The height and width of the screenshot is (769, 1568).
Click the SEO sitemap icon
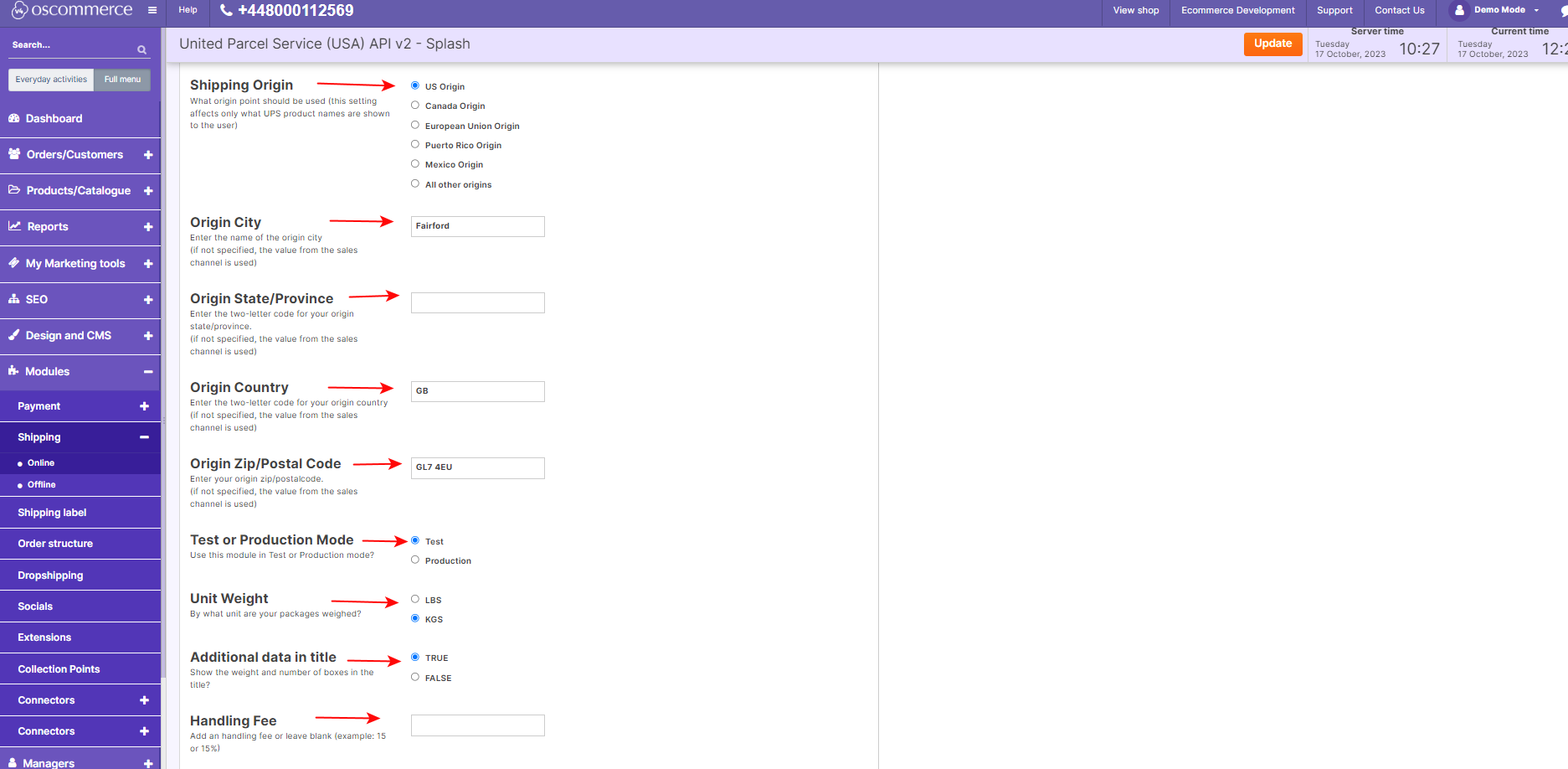14,299
